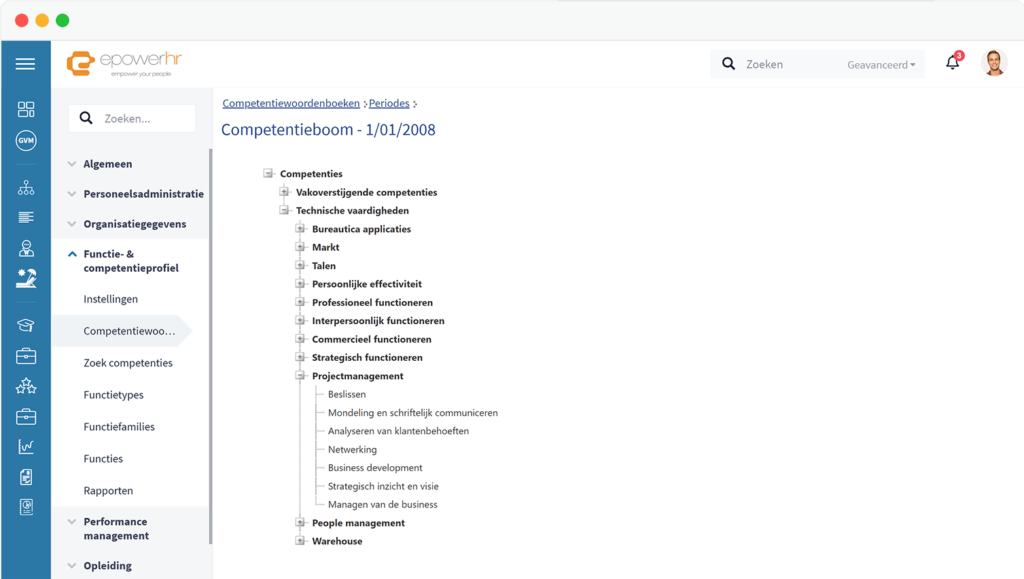Screen dimensions: 1024x579
Task: Open the hamburger menu
Action: pos(25,64)
